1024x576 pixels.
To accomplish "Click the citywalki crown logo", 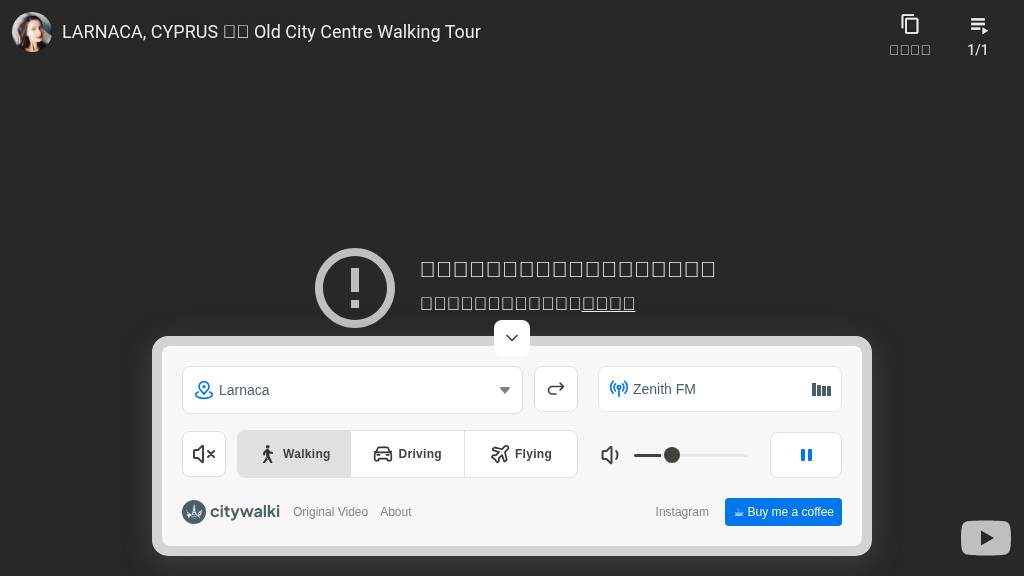I will (x=194, y=512).
